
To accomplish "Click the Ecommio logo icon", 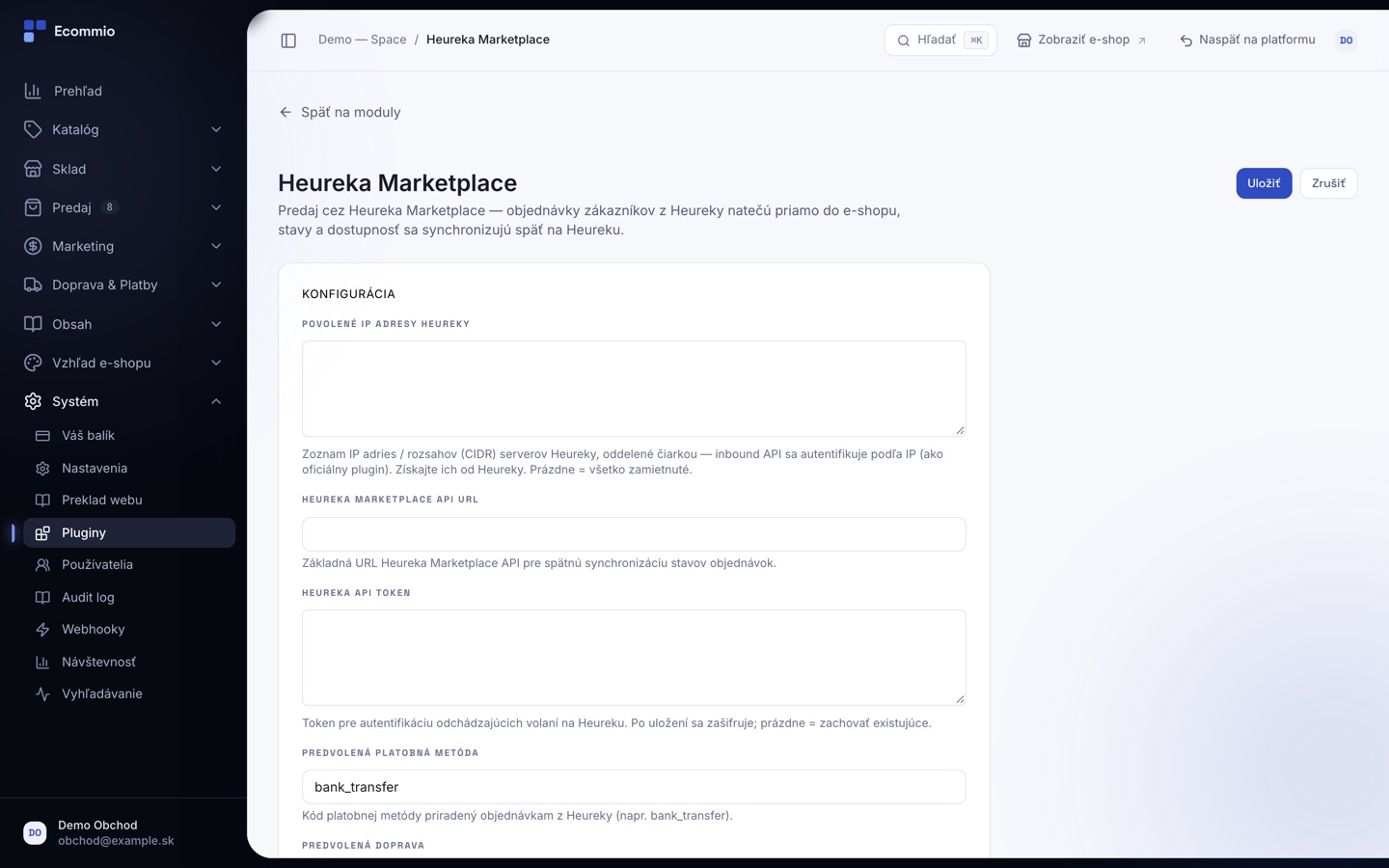I will 34,31.
